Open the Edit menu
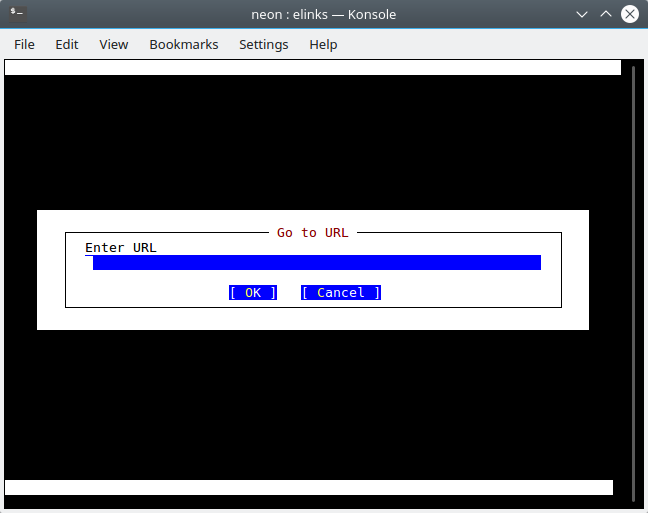The height and width of the screenshot is (513, 648). click(67, 44)
